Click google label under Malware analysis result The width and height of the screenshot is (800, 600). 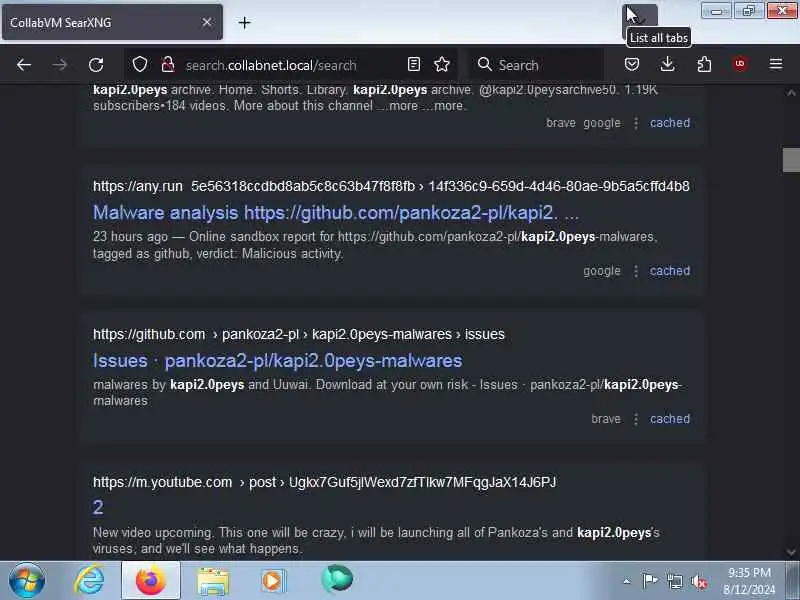602,271
